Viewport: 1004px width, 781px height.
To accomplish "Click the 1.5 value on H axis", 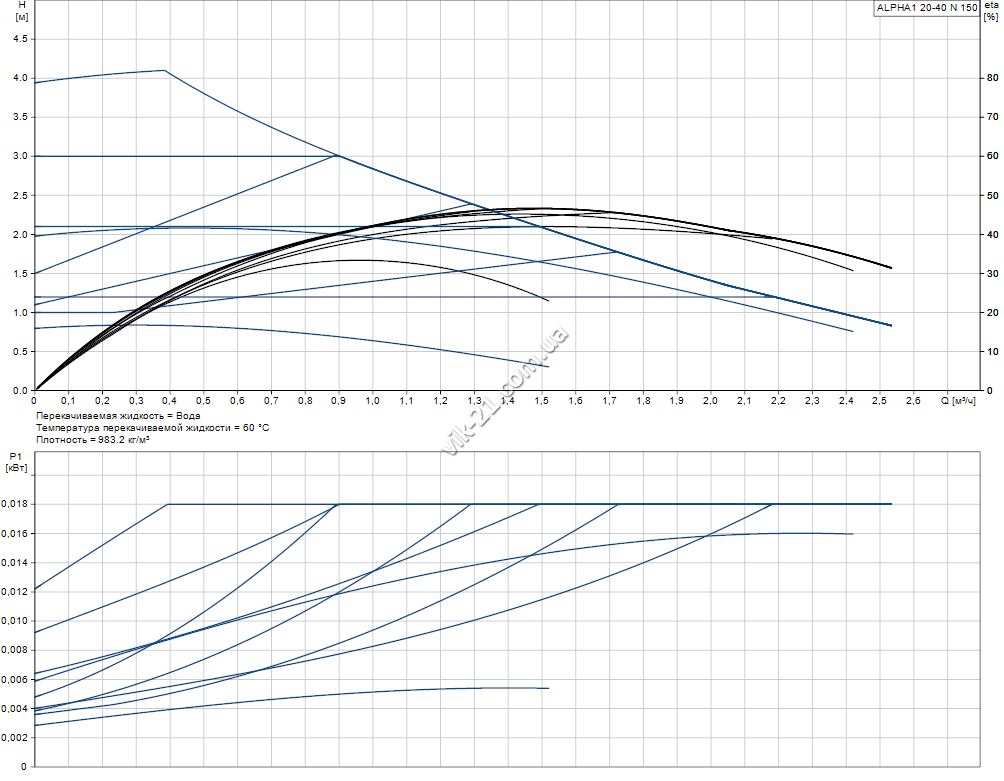I will click(20, 273).
